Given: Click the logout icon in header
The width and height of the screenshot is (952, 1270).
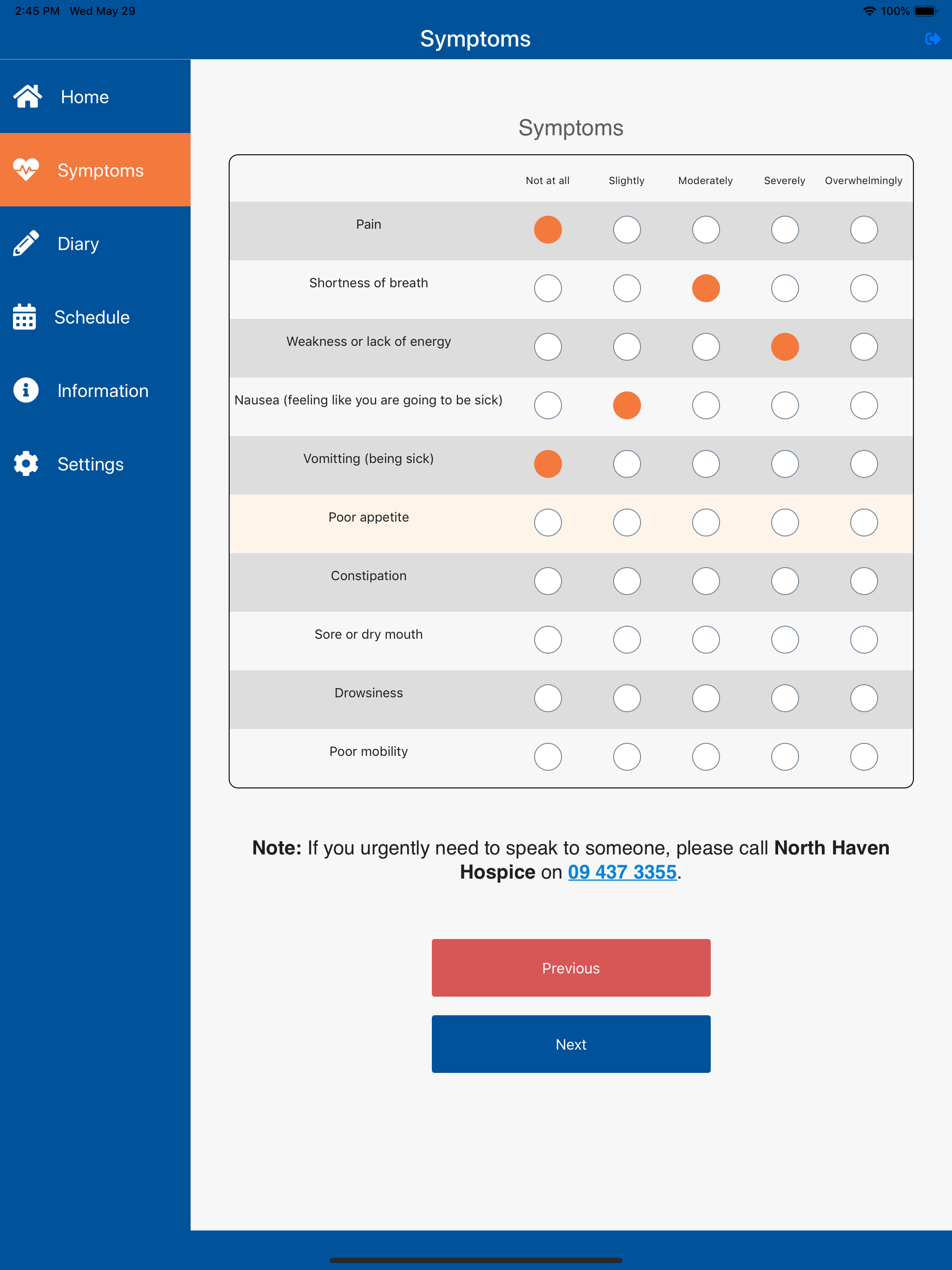Looking at the screenshot, I should point(932,39).
